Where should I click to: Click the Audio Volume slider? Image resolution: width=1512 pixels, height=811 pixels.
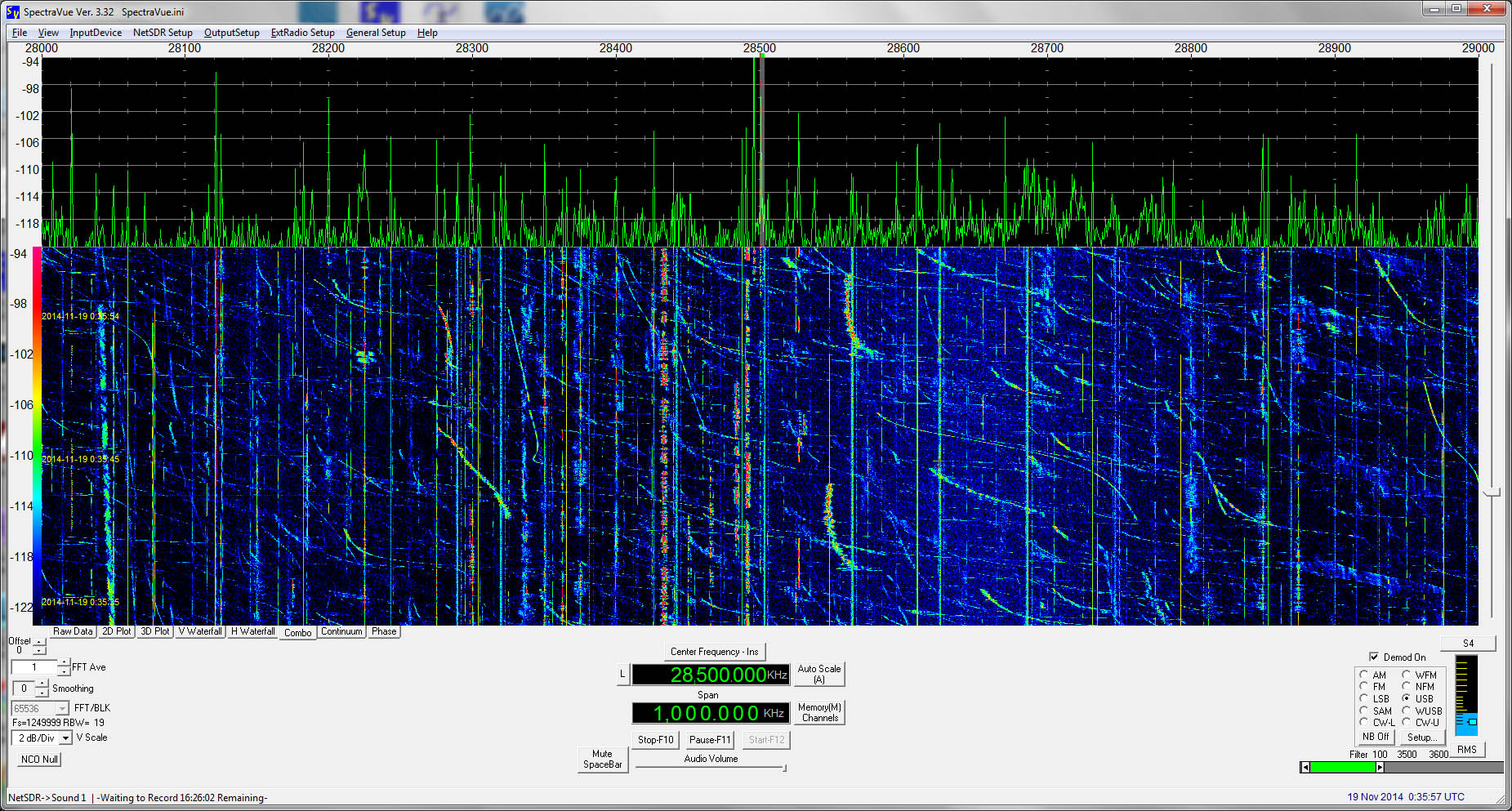point(711,768)
